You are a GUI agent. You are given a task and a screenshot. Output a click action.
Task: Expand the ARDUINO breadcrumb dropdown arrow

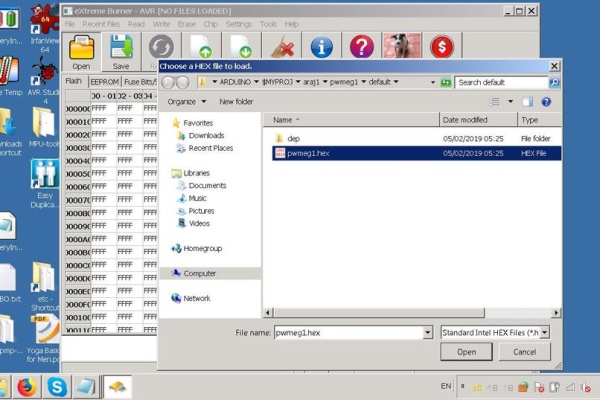pos(256,82)
